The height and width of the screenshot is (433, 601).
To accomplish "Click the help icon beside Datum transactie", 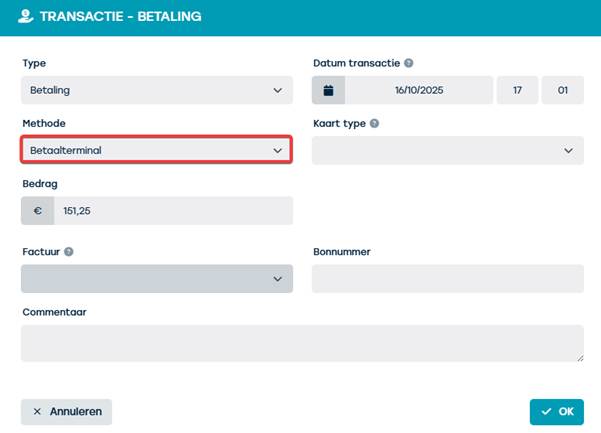I will [410, 63].
